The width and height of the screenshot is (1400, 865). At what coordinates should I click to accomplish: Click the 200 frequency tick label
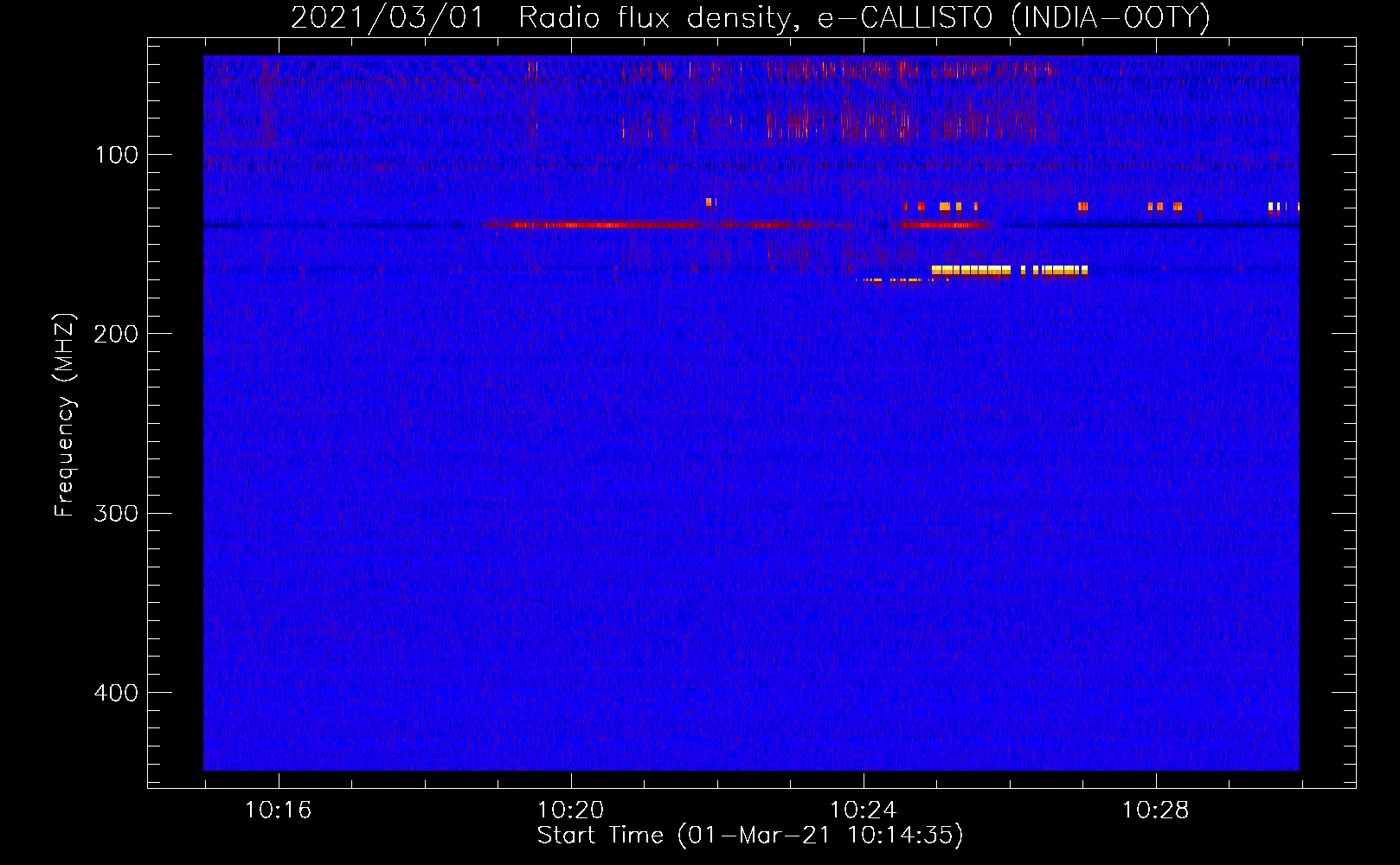click(116, 334)
